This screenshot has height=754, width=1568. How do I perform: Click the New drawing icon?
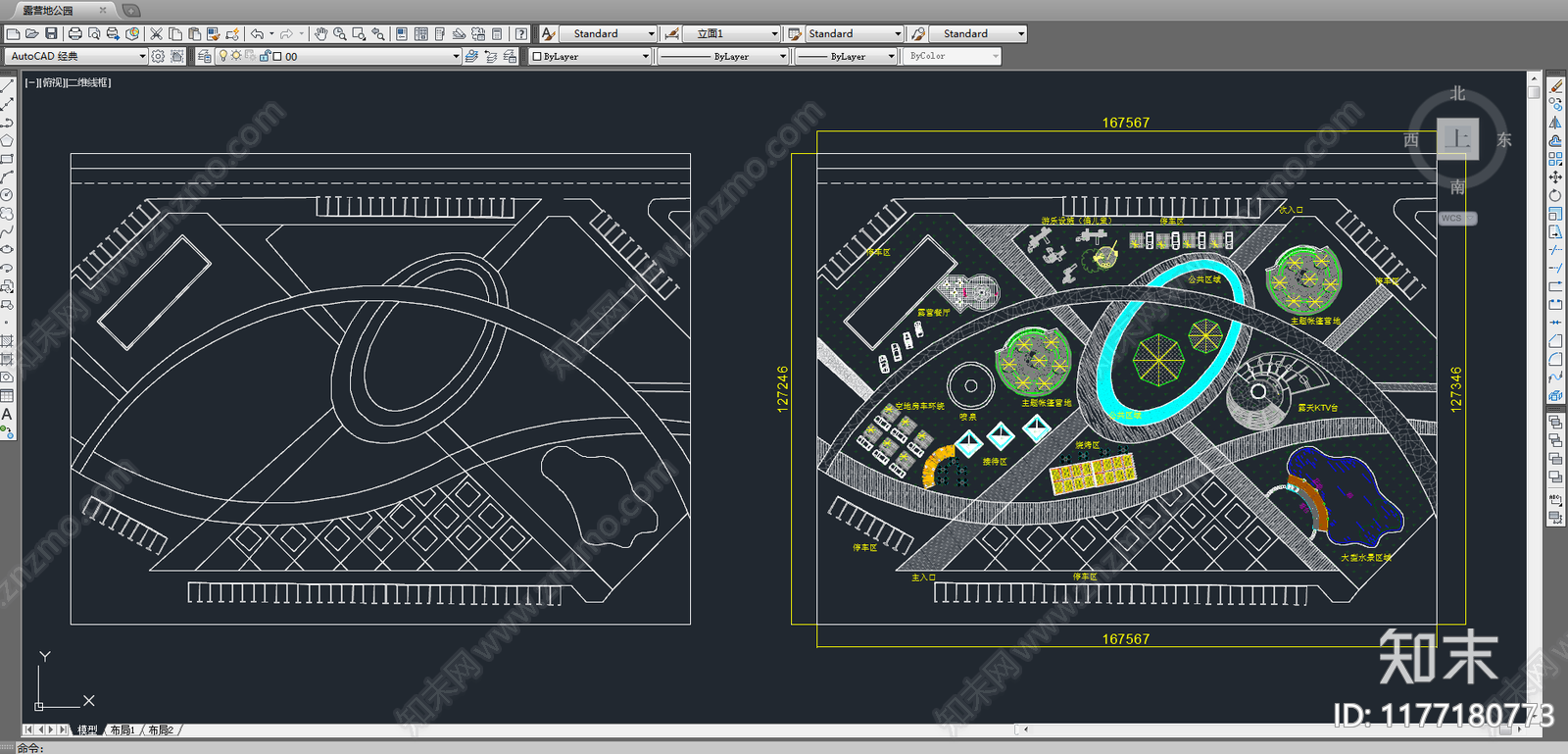point(13,33)
